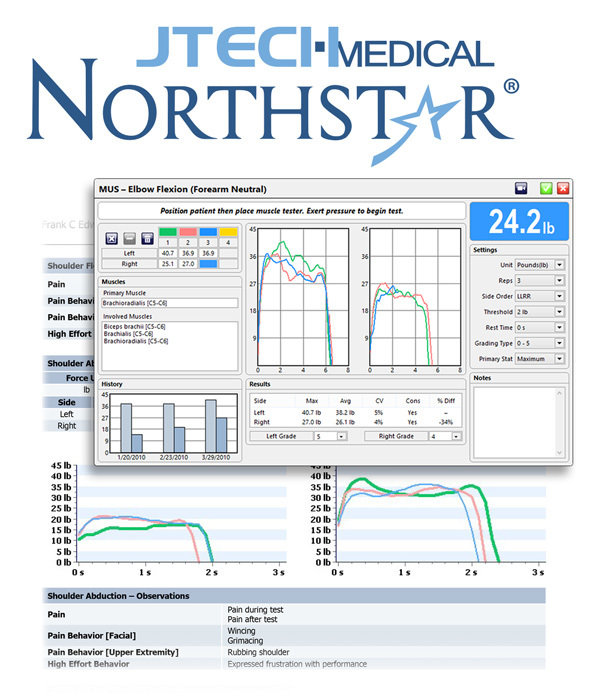Select Biceps brachii [C5-C6] in Involved Muscles
Image resolution: width=600 pixels, height=700 pixels.
(134, 326)
